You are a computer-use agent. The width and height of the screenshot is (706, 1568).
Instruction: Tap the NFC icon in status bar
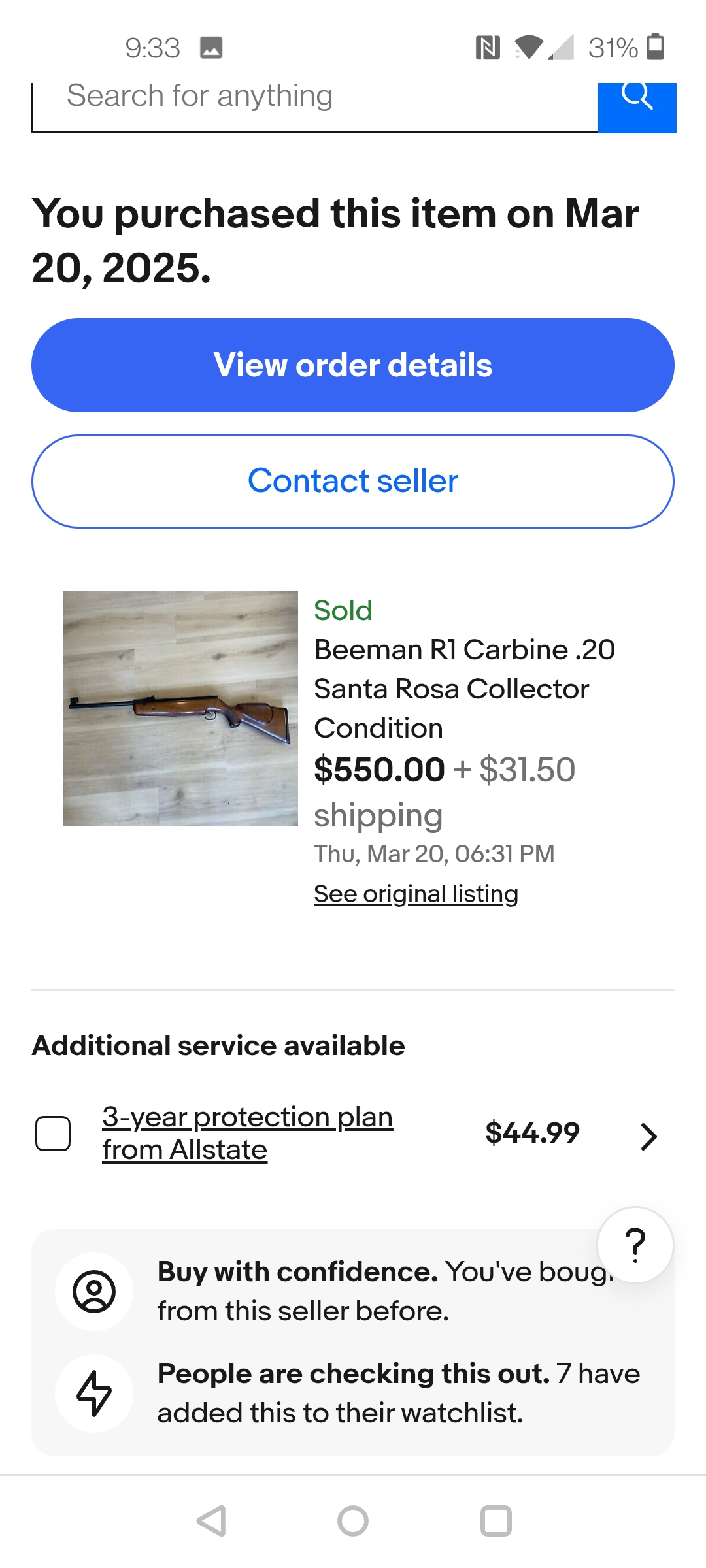(488, 48)
